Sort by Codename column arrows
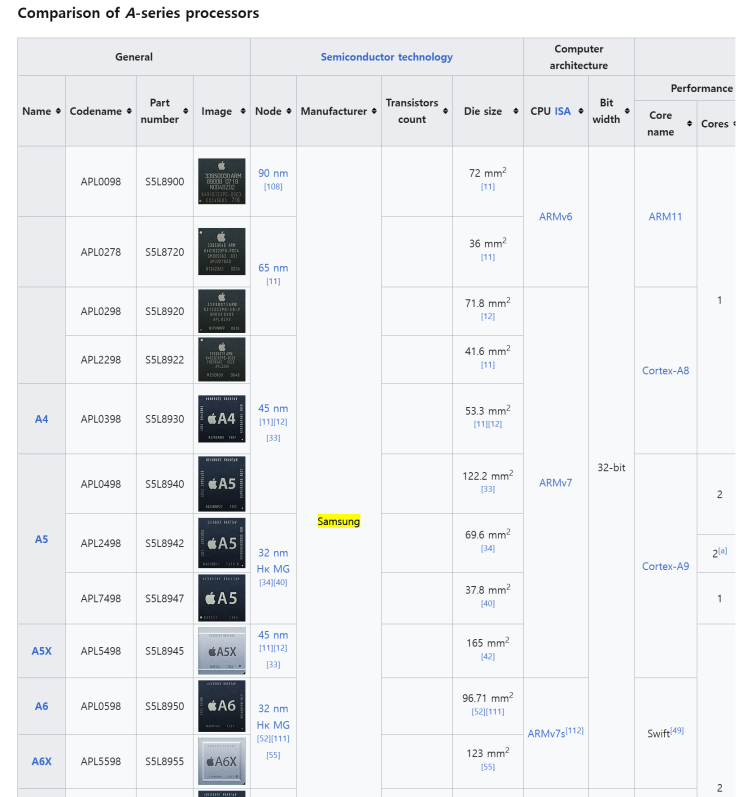 point(130,111)
